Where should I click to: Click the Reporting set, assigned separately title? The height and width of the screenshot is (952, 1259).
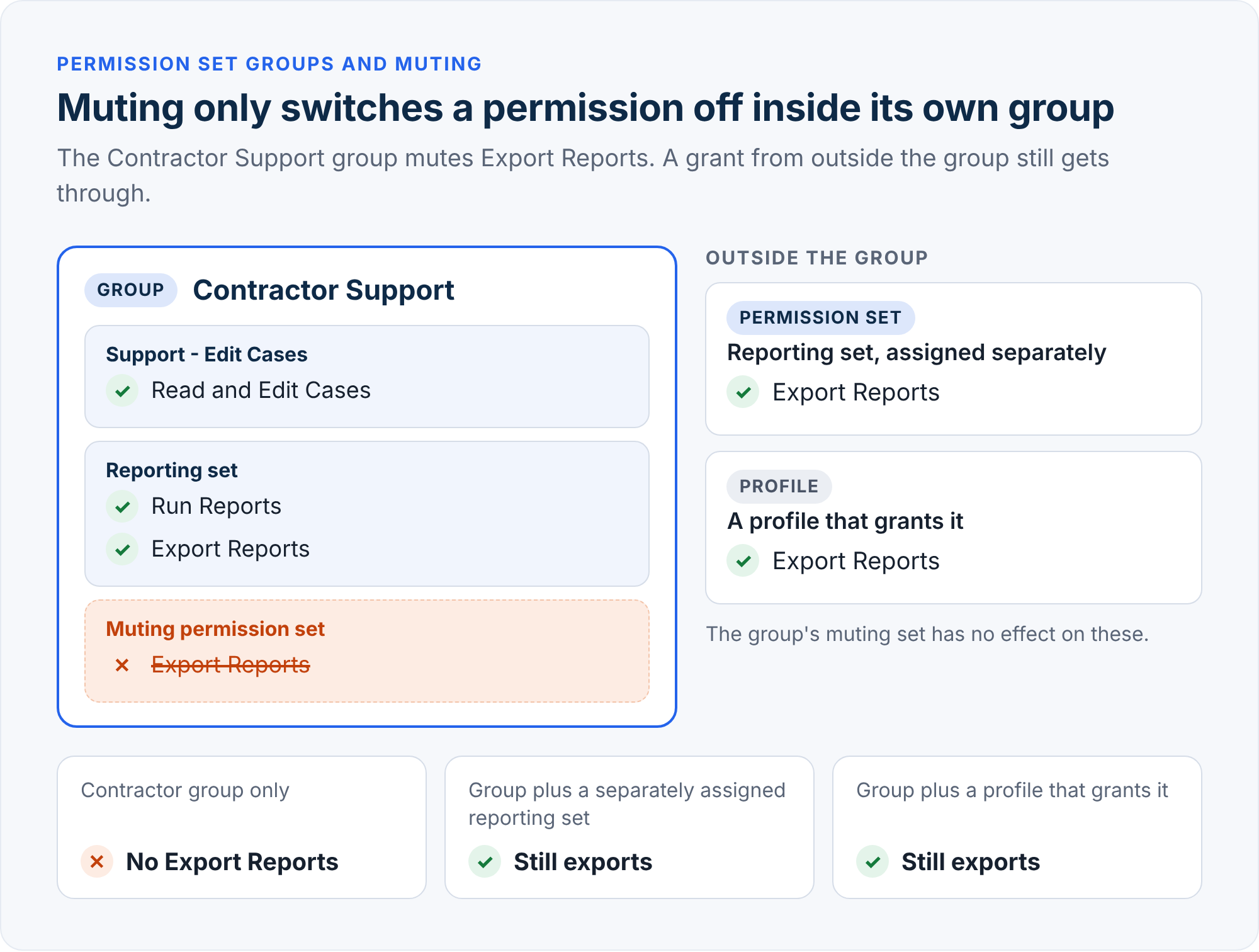pyautogui.click(x=917, y=353)
